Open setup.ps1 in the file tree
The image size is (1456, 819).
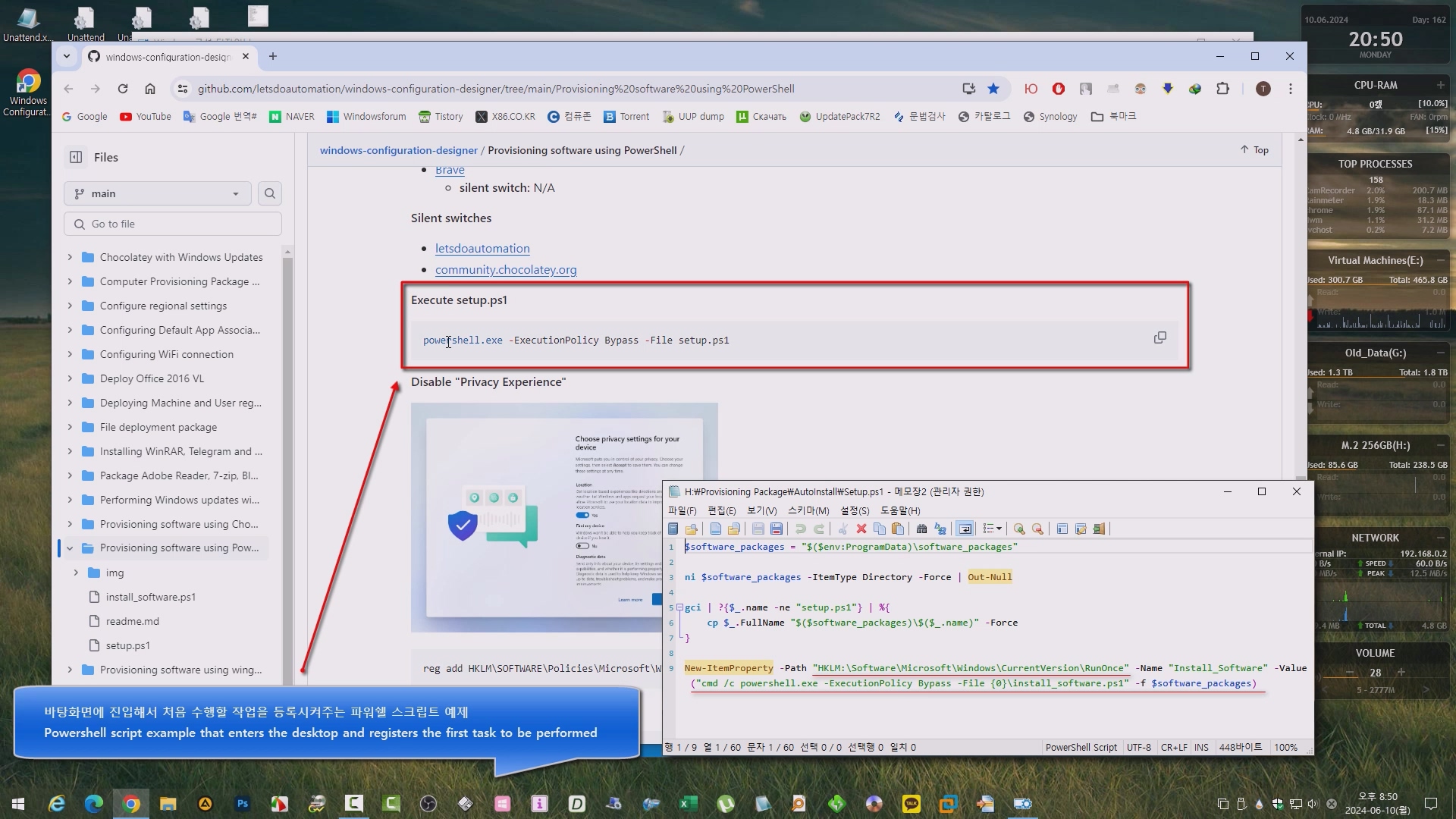(x=127, y=645)
